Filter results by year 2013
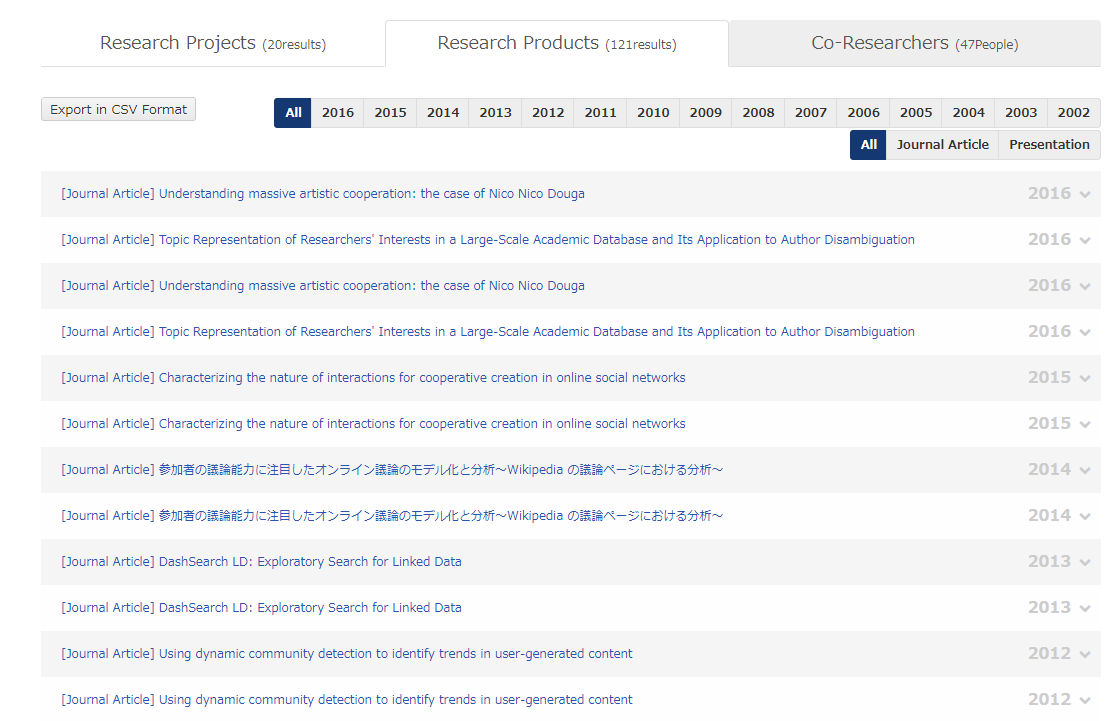This screenshot has width=1120, height=721. coord(495,113)
